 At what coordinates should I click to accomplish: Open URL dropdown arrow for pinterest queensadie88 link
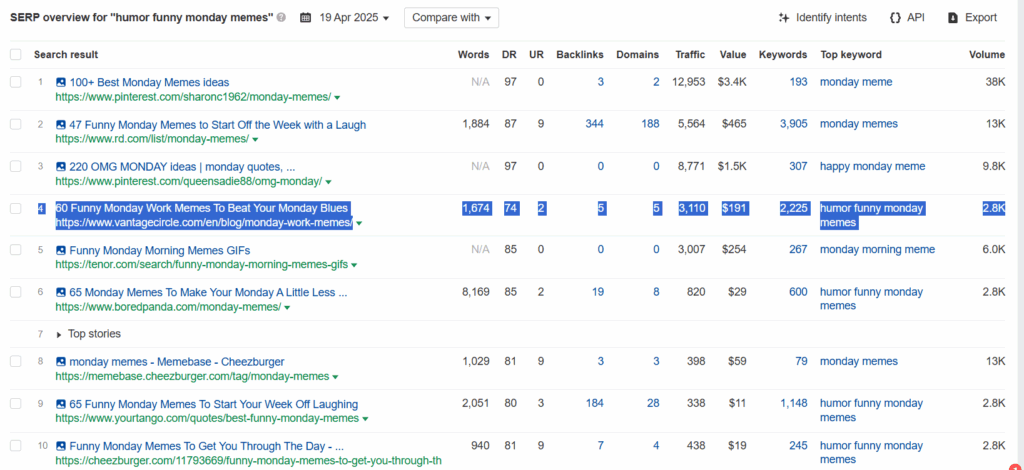coord(328,181)
